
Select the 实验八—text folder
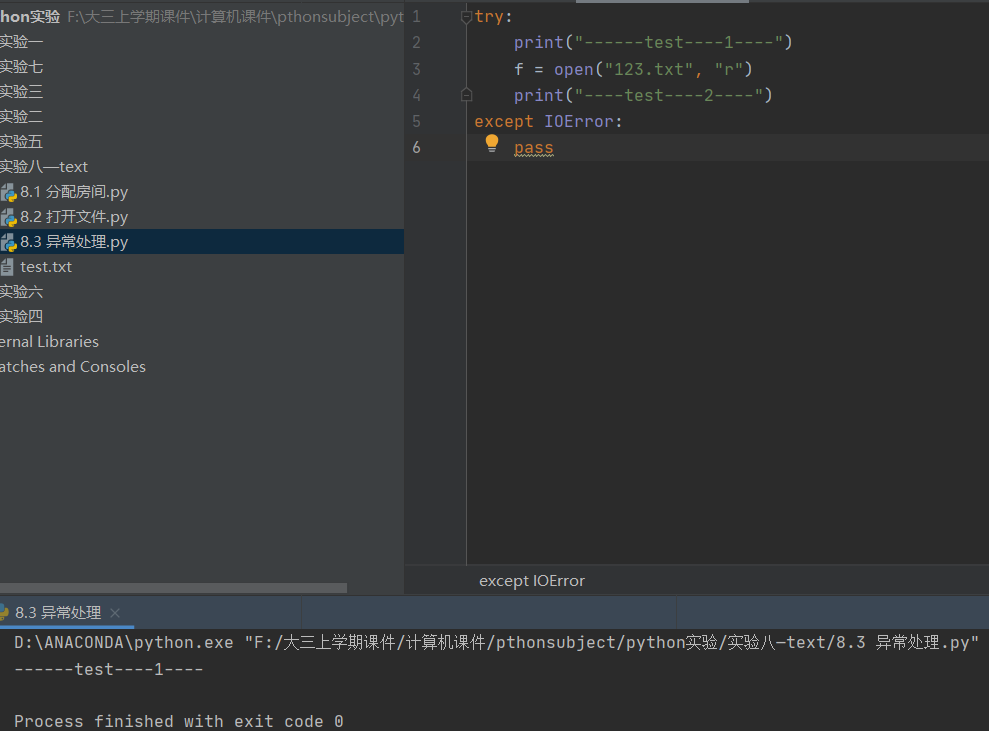click(44, 167)
